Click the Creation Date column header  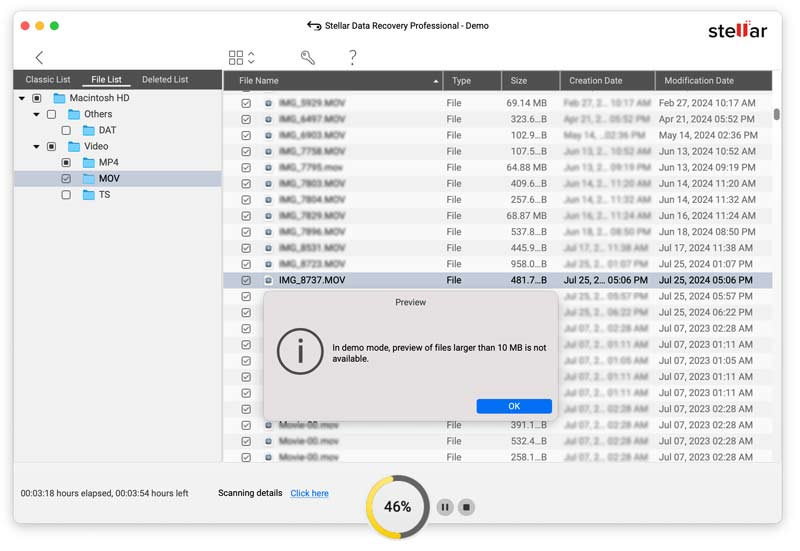coord(607,81)
